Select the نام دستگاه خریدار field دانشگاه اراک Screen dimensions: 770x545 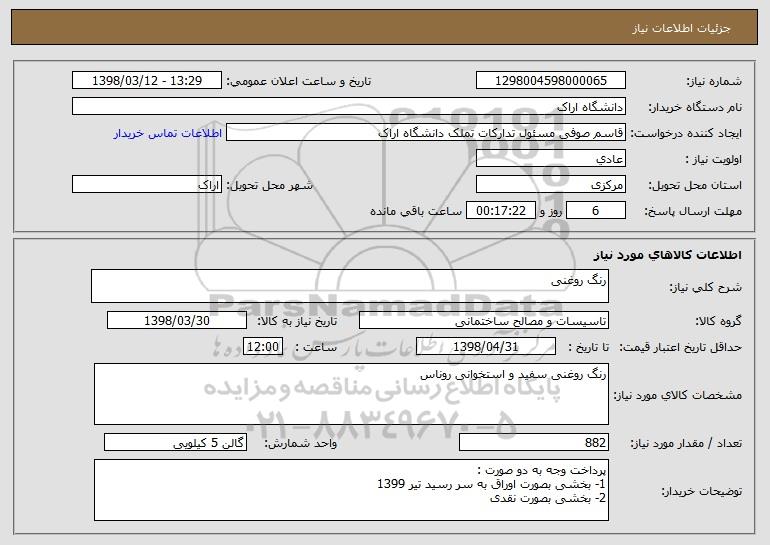349,107
